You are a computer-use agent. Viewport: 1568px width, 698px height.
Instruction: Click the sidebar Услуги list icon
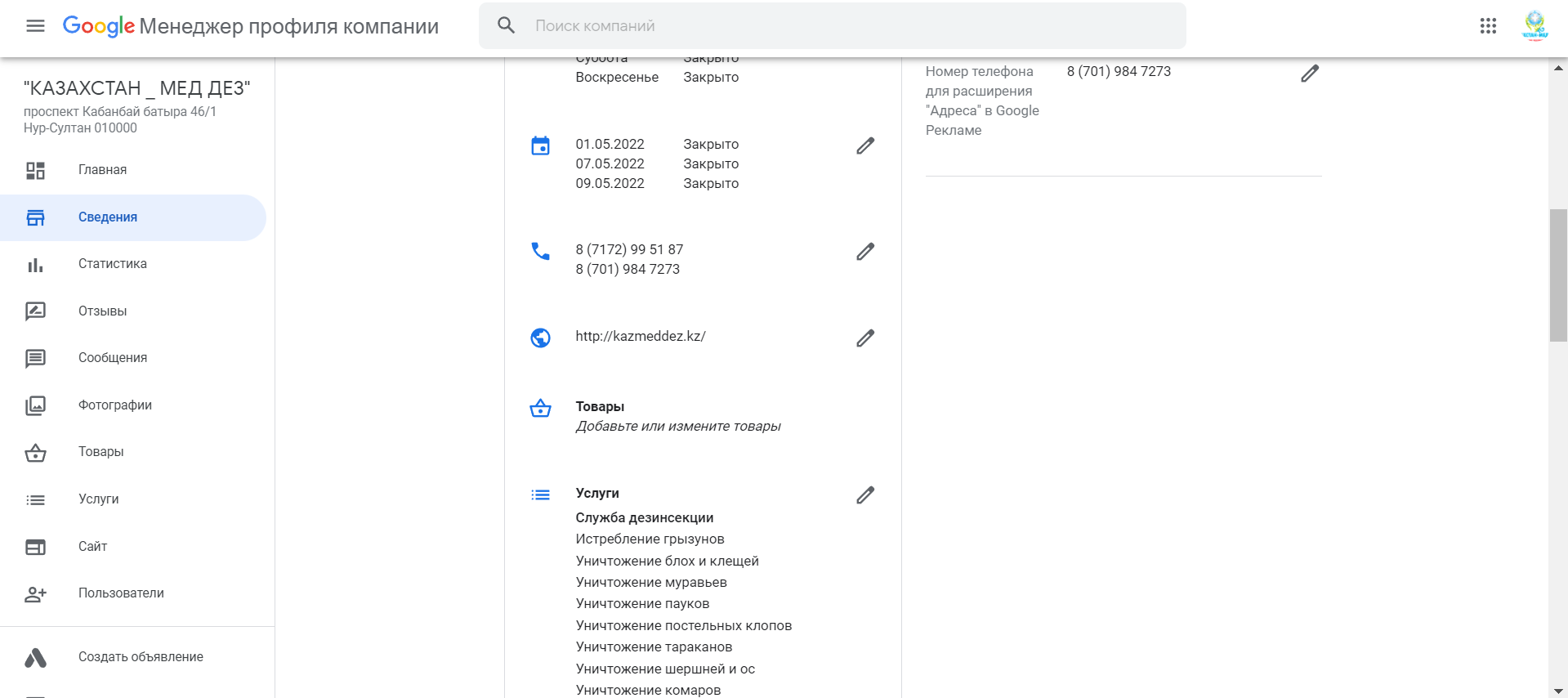click(x=35, y=499)
